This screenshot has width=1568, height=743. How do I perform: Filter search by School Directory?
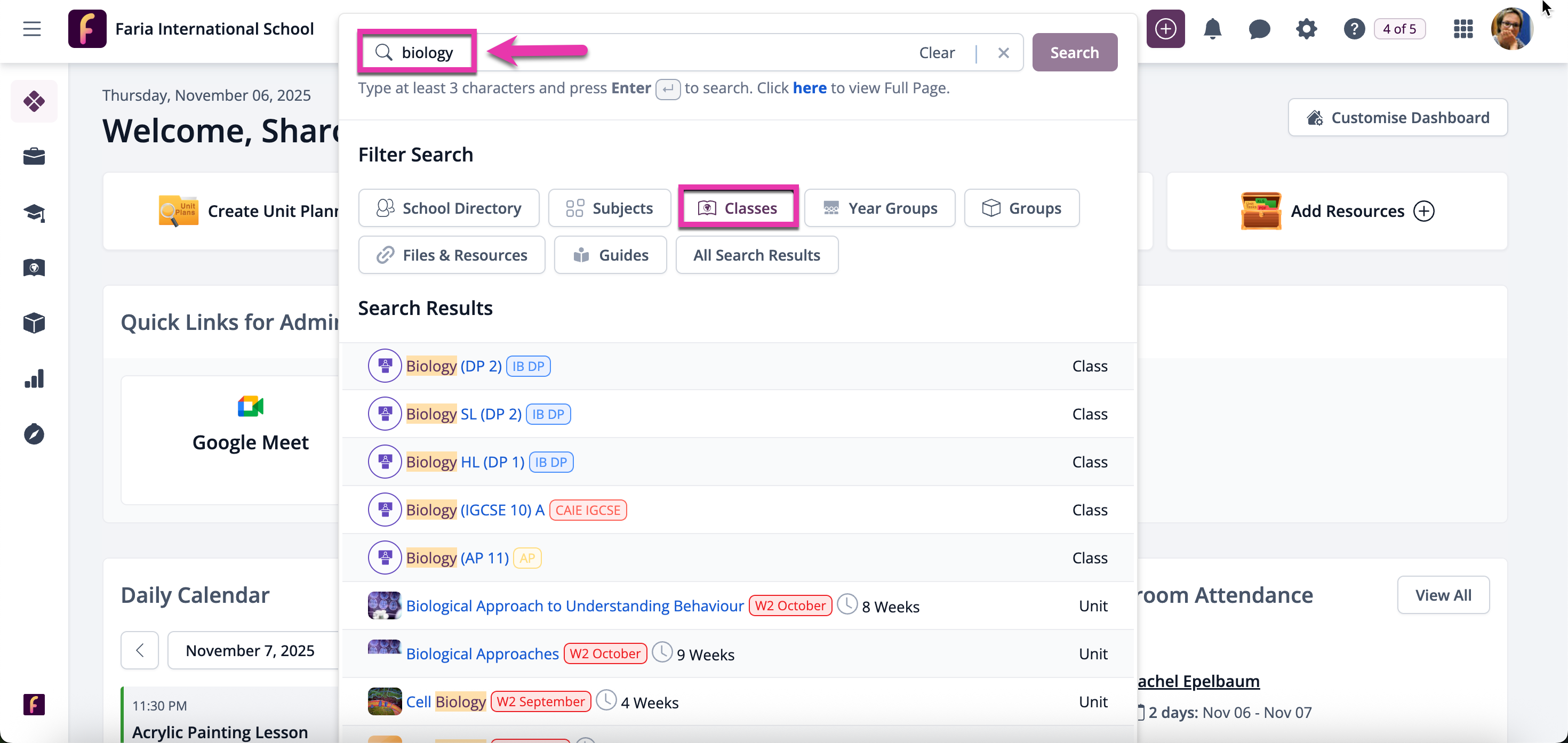click(x=449, y=208)
